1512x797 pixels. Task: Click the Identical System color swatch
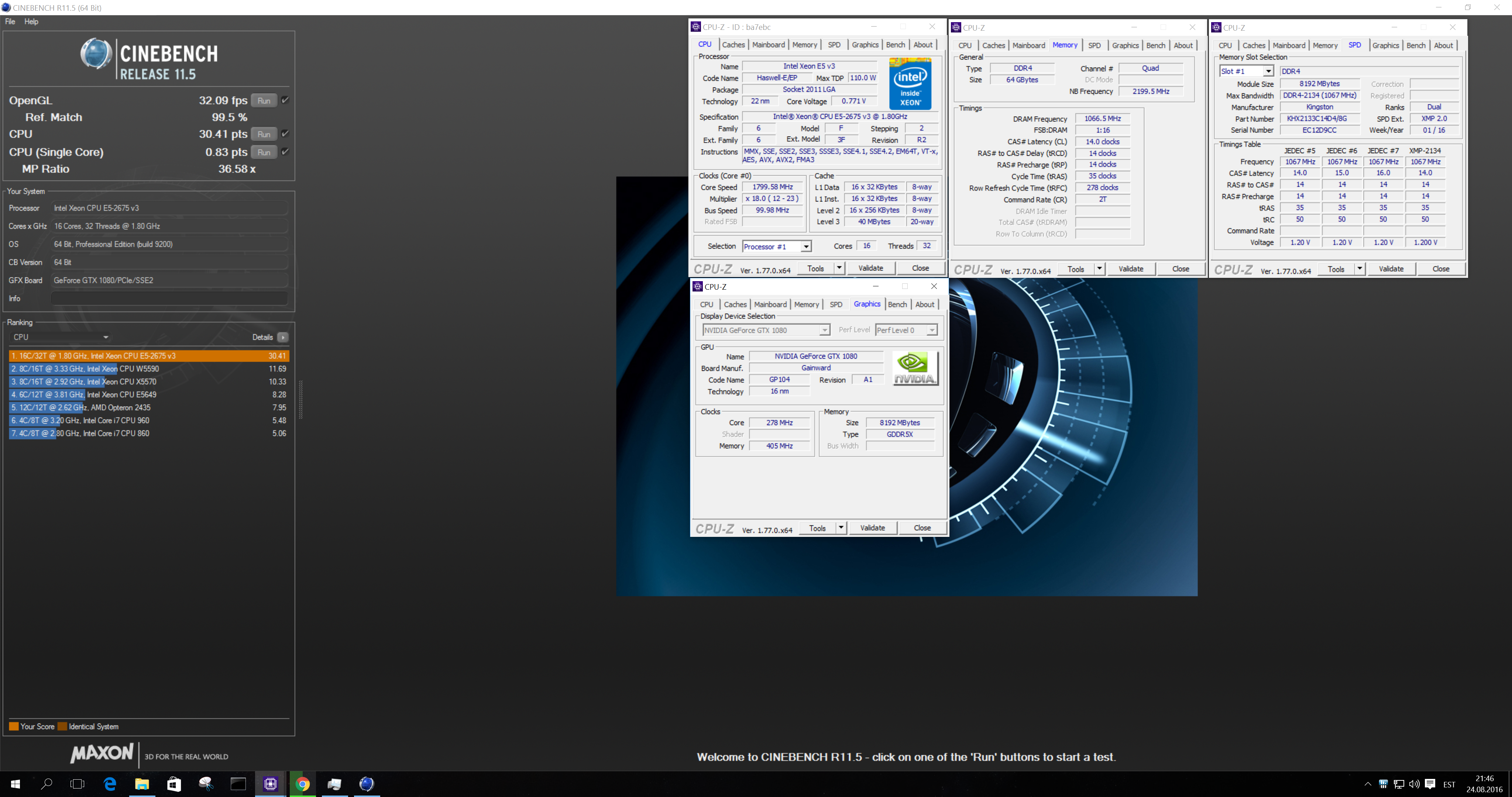click(x=62, y=726)
